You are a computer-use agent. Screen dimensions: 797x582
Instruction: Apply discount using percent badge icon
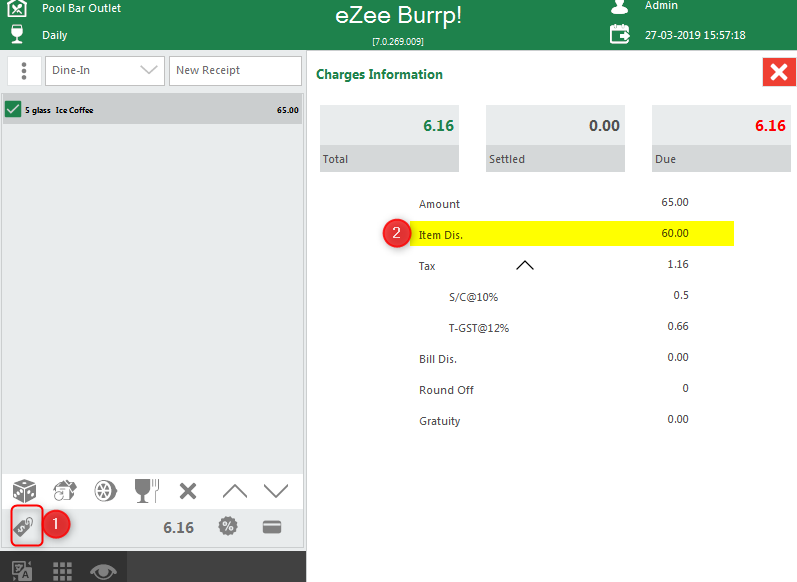coord(228,527)
